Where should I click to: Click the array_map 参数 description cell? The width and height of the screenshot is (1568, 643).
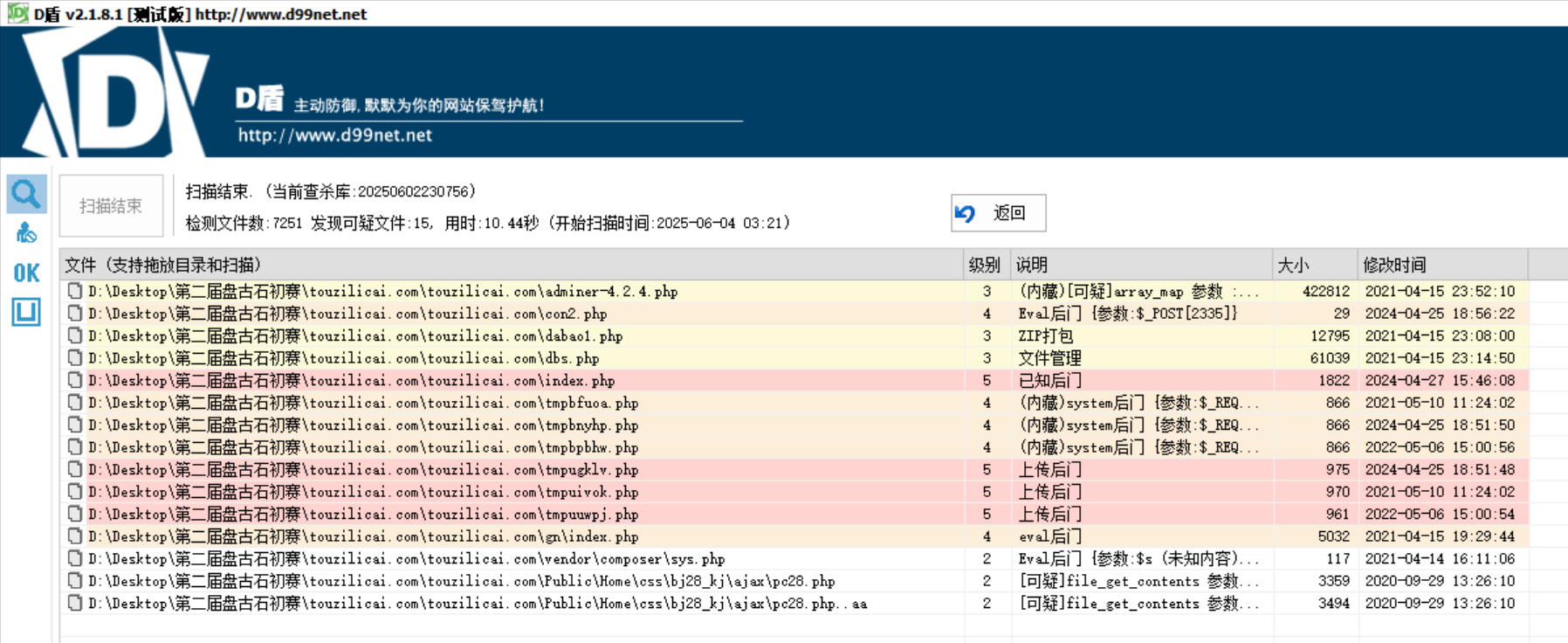pyautogui.click(x=1138, y=291)
